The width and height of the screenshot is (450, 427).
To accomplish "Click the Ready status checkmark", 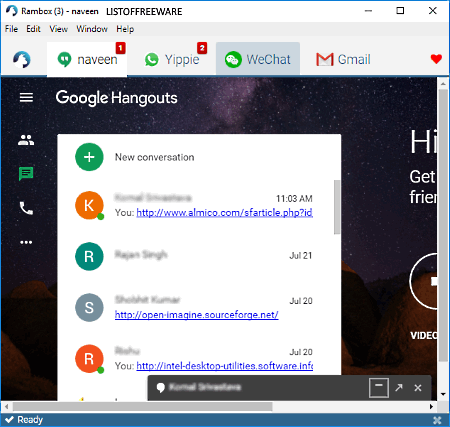I will coord(9,420).
